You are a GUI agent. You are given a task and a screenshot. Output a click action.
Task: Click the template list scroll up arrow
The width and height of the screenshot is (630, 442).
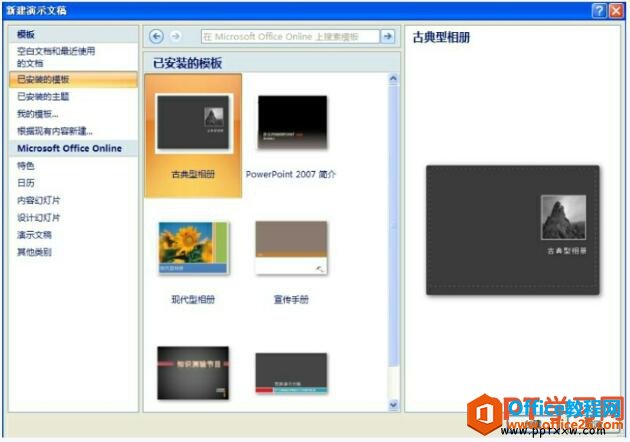pyautogui.click(x=393, y=79)
